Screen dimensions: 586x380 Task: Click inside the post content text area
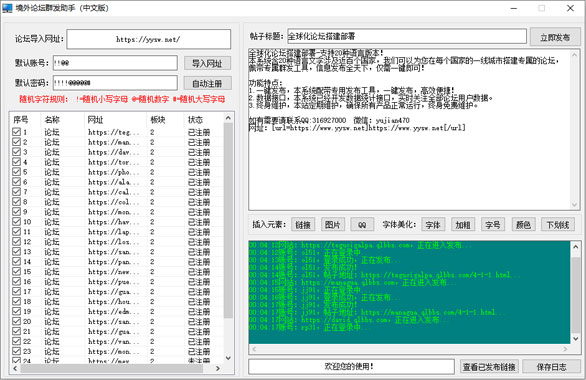tap(410, 129)
